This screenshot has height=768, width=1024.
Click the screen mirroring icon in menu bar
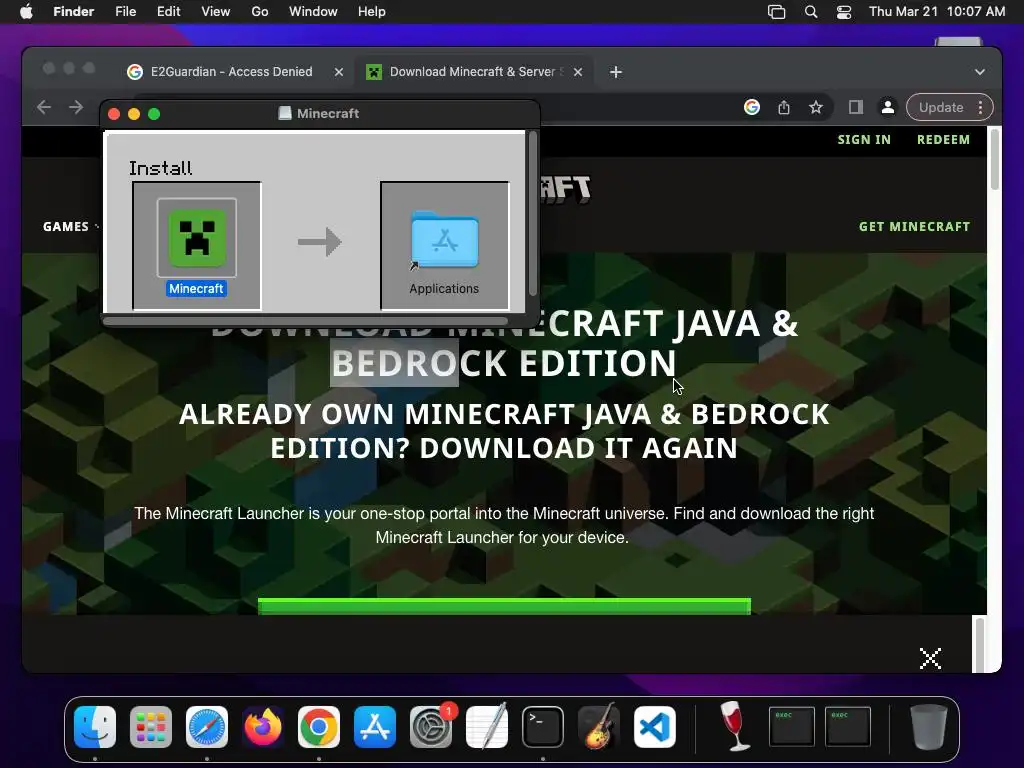pyautogui.click(x=776, y=12)
